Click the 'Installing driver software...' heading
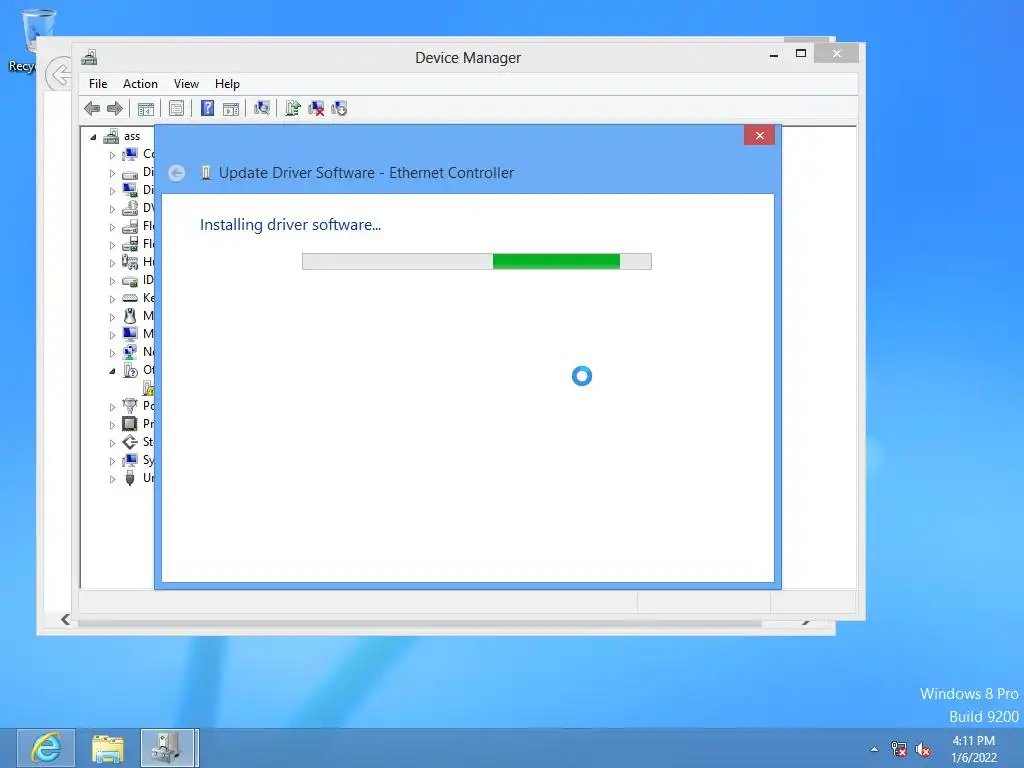Image resolution: width=1024 pixels, height=768 pixels. click(290, 225)
